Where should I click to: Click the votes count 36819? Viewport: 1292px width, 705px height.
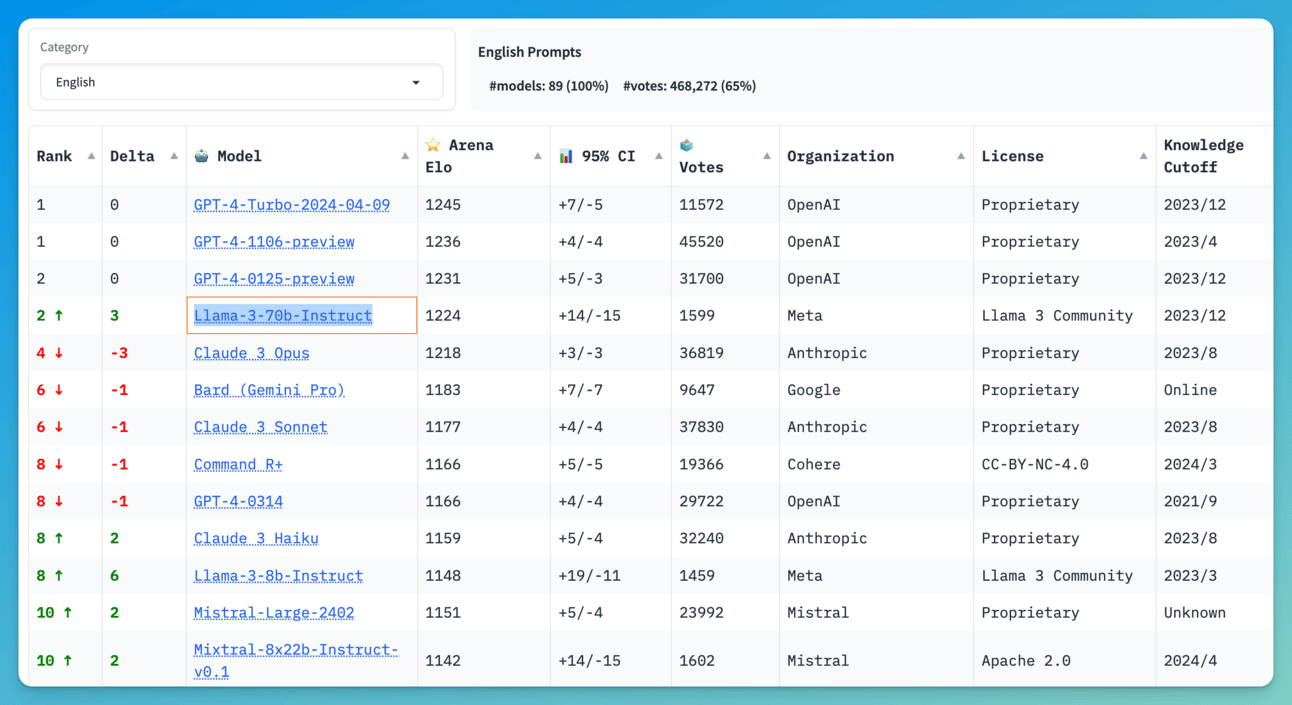pyautogui.click(x=701, y=353)
